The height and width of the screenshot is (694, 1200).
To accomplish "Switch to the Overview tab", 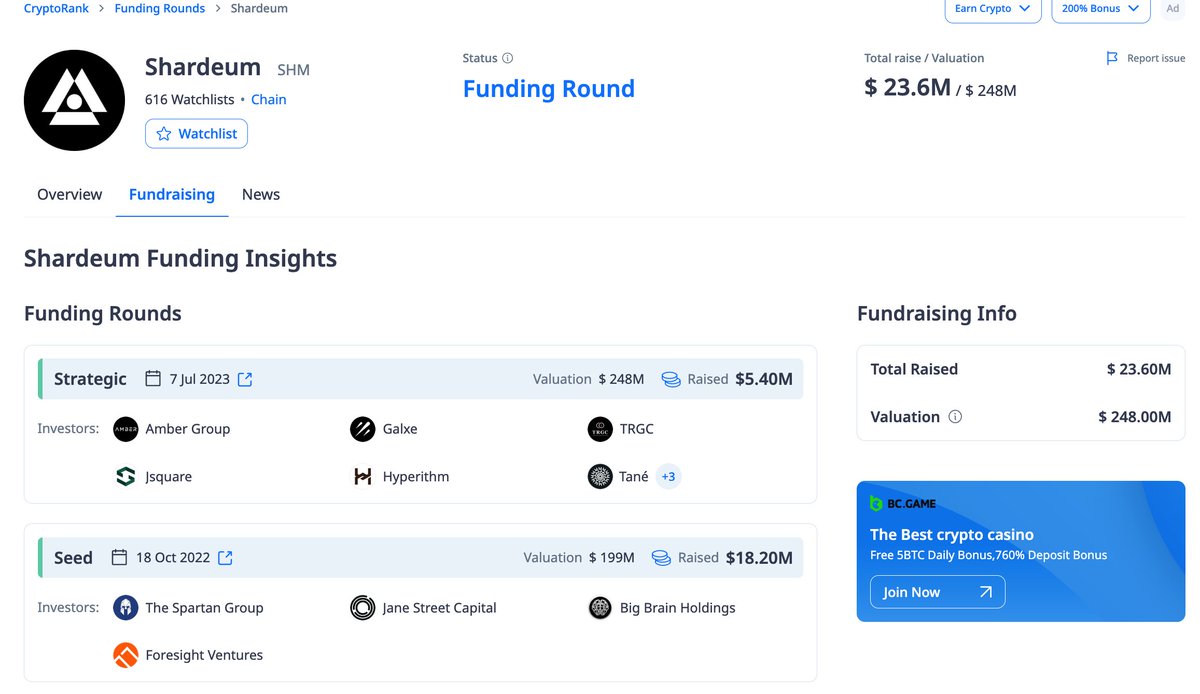I will pyautogui.click(x=70, y=194).
